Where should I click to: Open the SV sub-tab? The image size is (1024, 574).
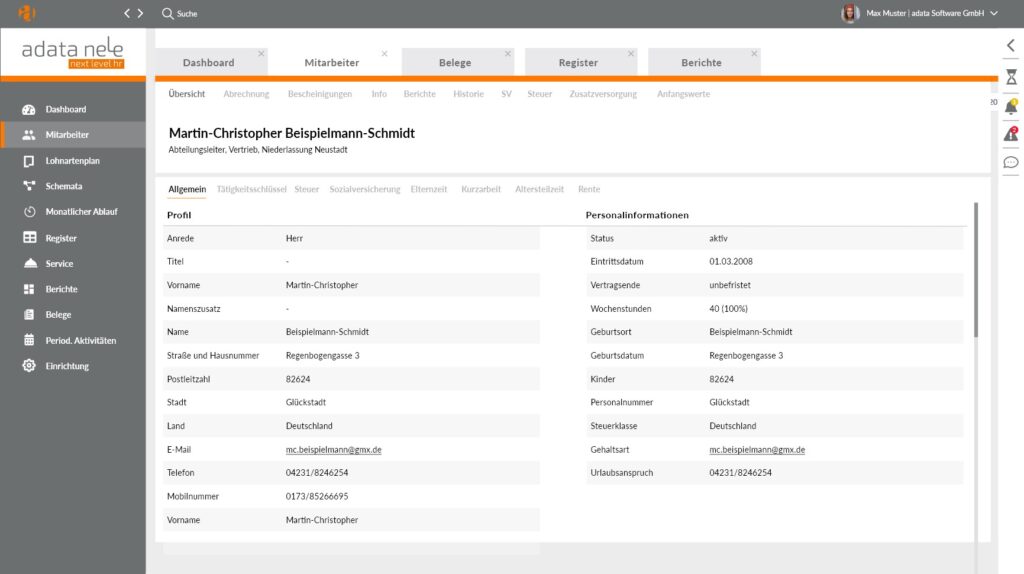(x=506, y=94)
